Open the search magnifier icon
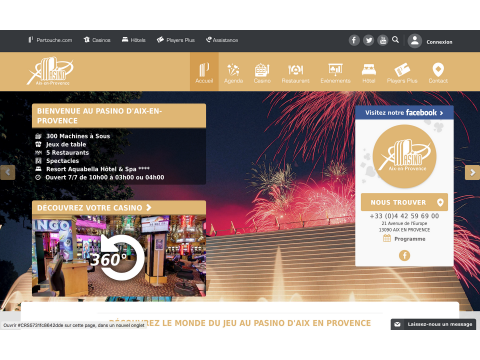The image size is (480, 360). pyautogui.click(x=396, y=40)
